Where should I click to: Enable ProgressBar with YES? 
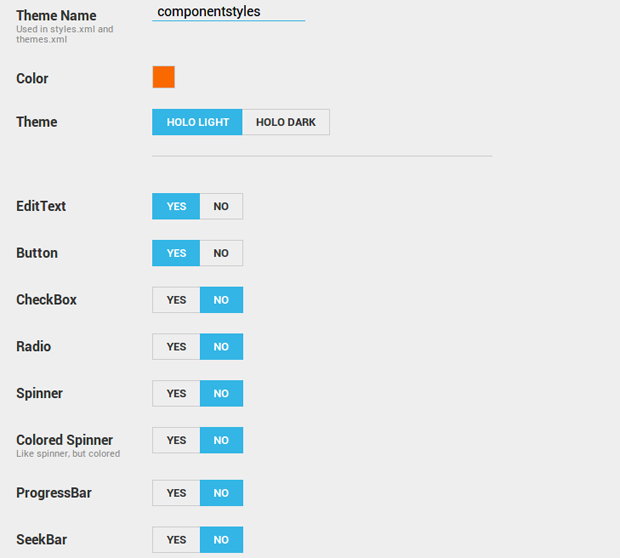[x=176, y=493]
